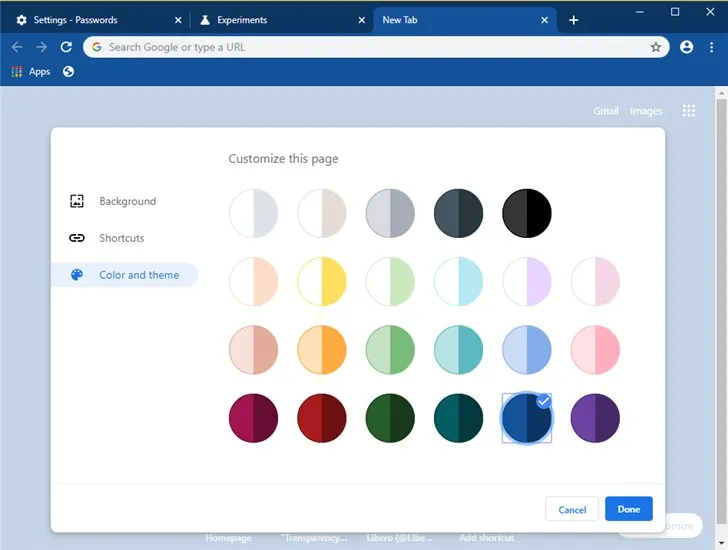Click the Cancel button
This screenshot has height=550, width=728.
coord(572,509)
